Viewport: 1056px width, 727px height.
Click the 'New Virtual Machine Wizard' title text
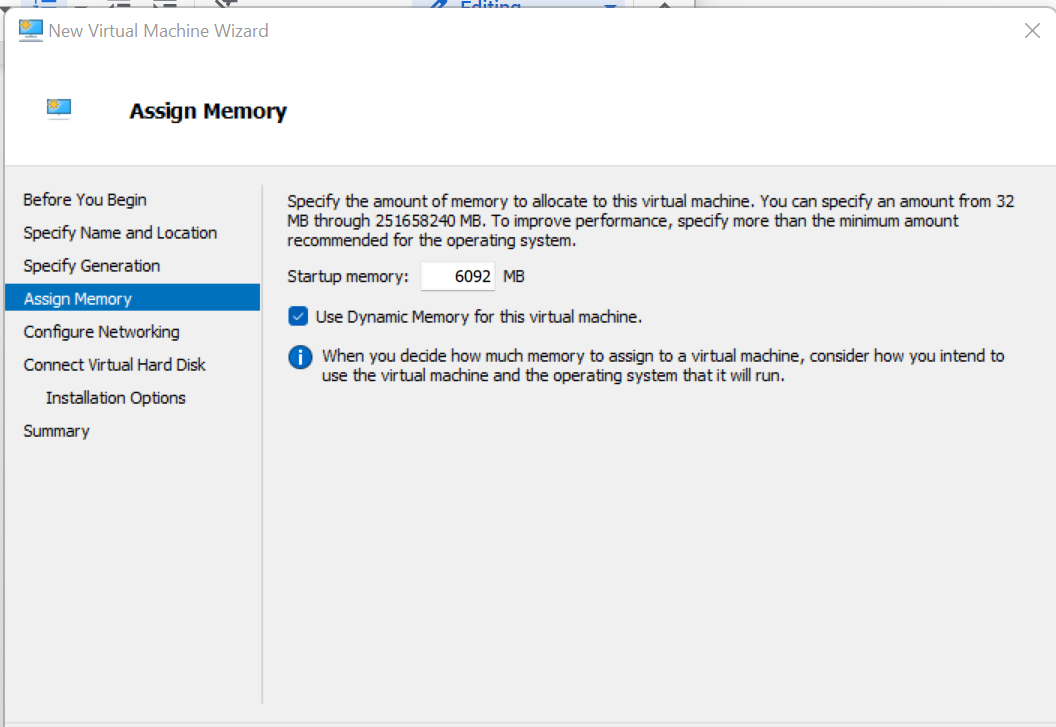coord(158,31)
